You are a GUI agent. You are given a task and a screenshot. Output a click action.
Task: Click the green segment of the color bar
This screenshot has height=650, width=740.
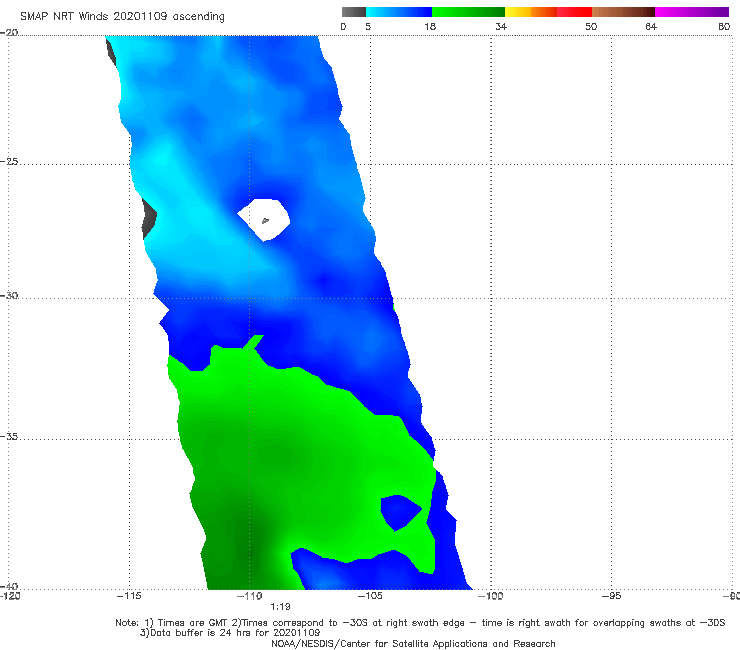(x=468, y=12)
